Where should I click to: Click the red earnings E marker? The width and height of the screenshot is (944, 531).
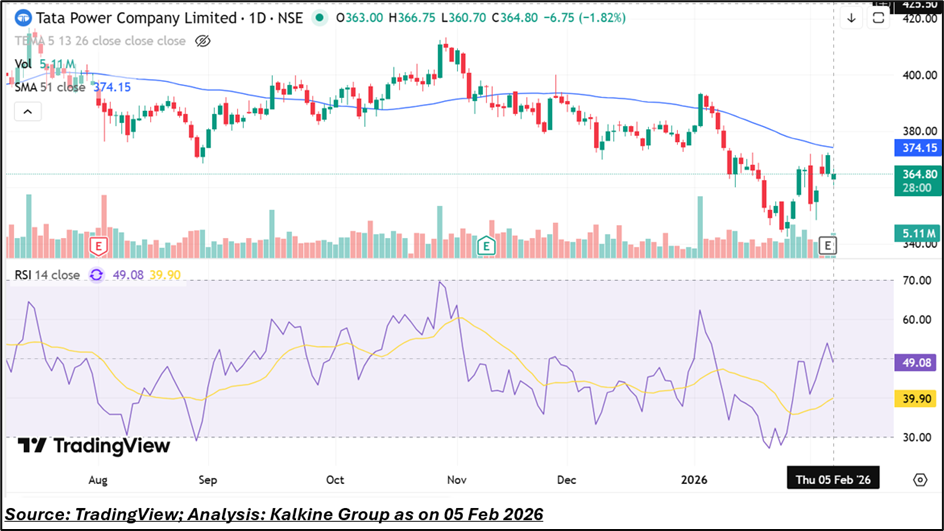[98, 245]
